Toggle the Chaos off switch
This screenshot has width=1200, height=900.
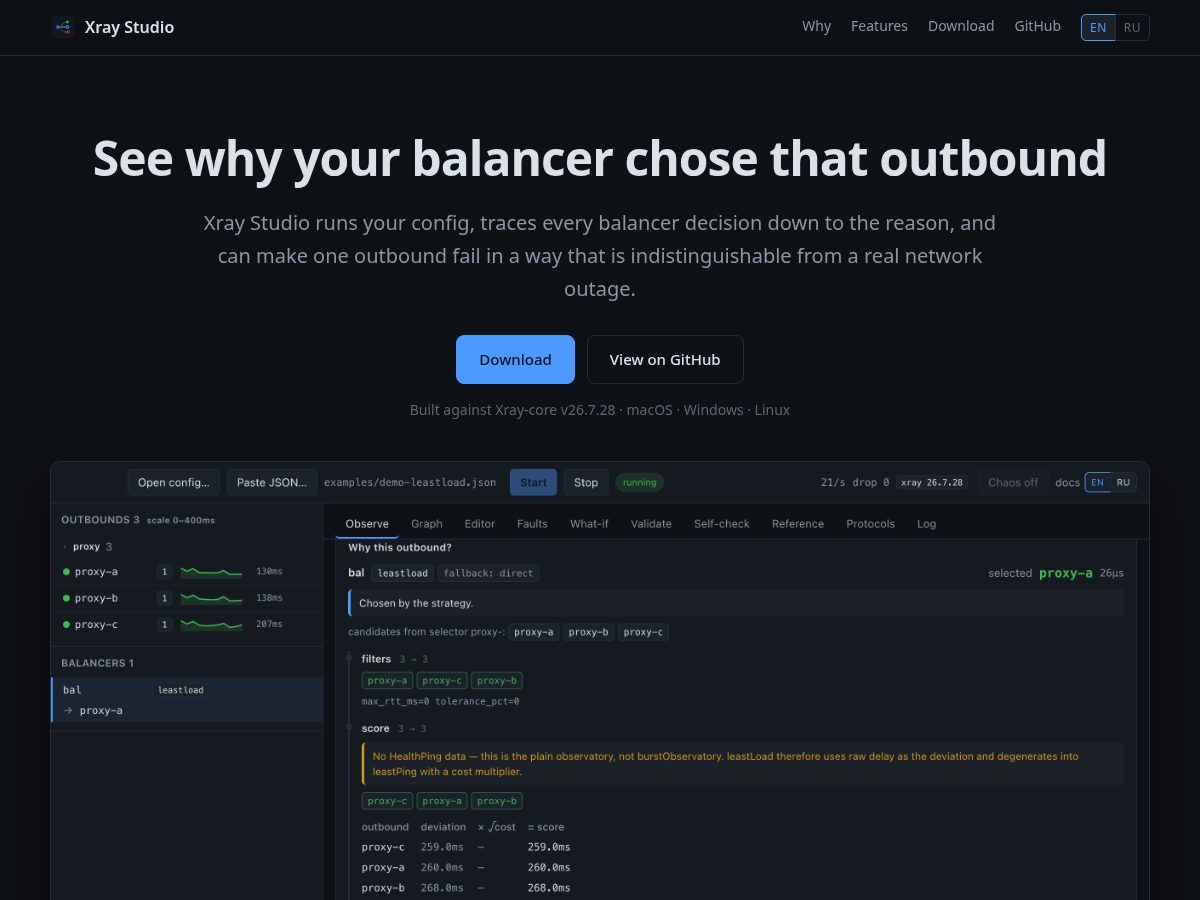pos(1013,482)
